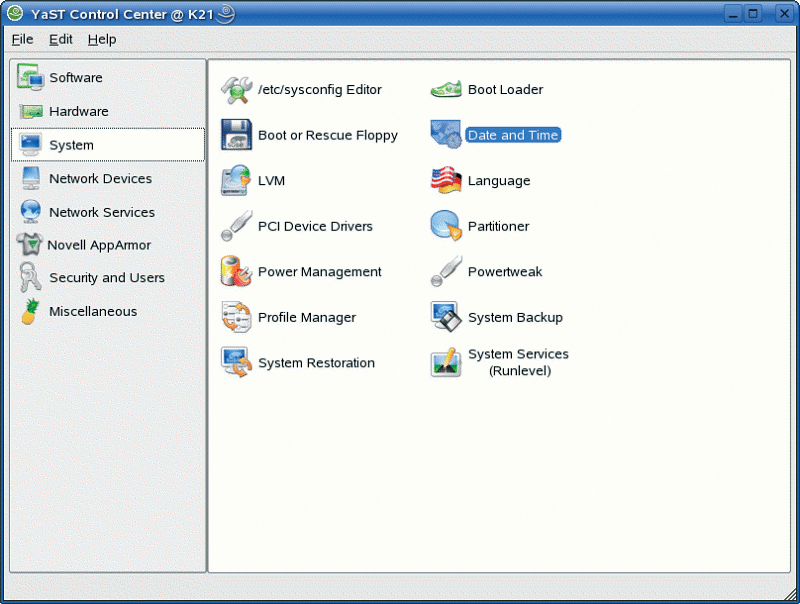Choose the Network Devices icon
800x604 pixels.
(x=31, y=179)
